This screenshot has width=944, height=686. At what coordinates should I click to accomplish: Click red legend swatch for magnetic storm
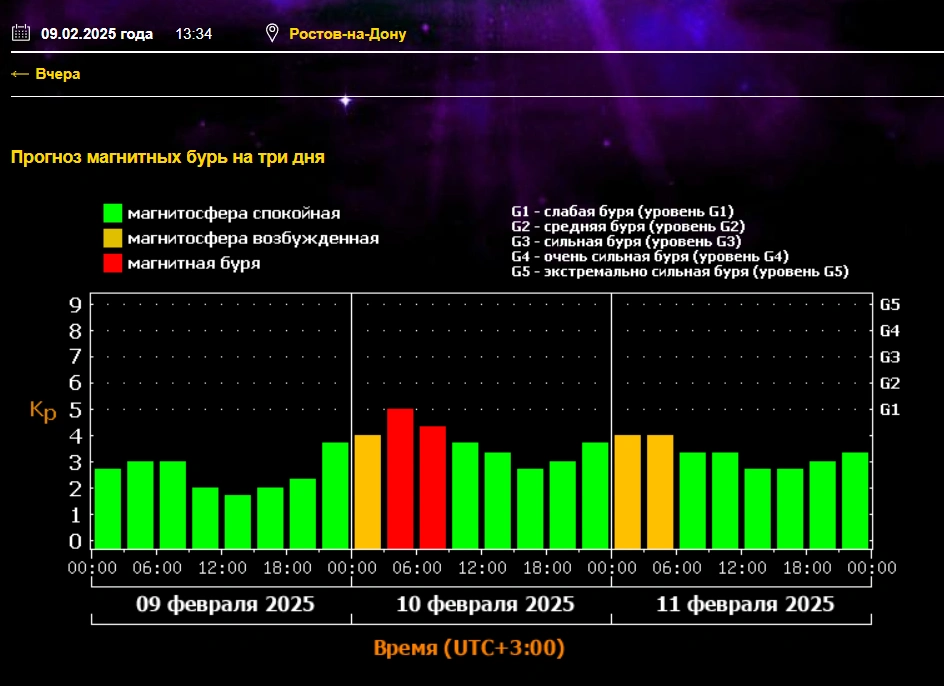click(x=113, y=263)
